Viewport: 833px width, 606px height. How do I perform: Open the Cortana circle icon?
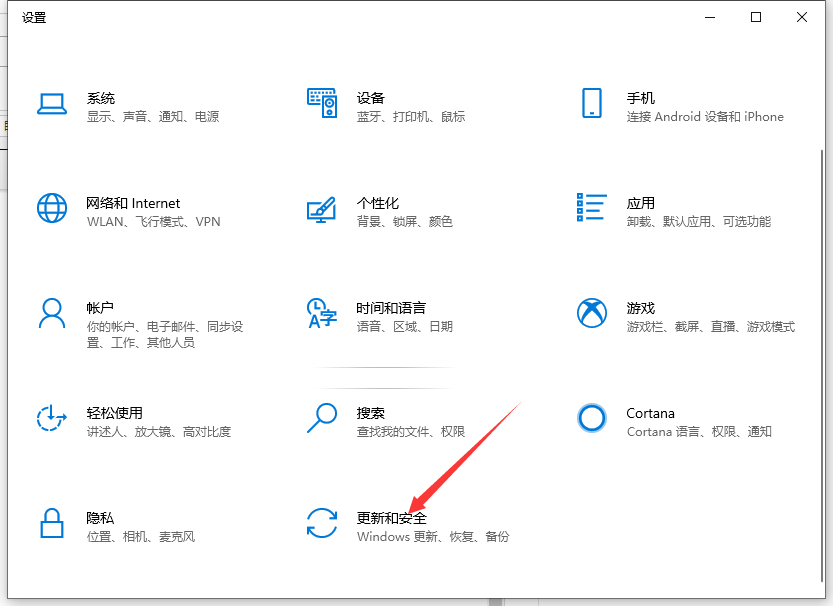pos(591,418)
